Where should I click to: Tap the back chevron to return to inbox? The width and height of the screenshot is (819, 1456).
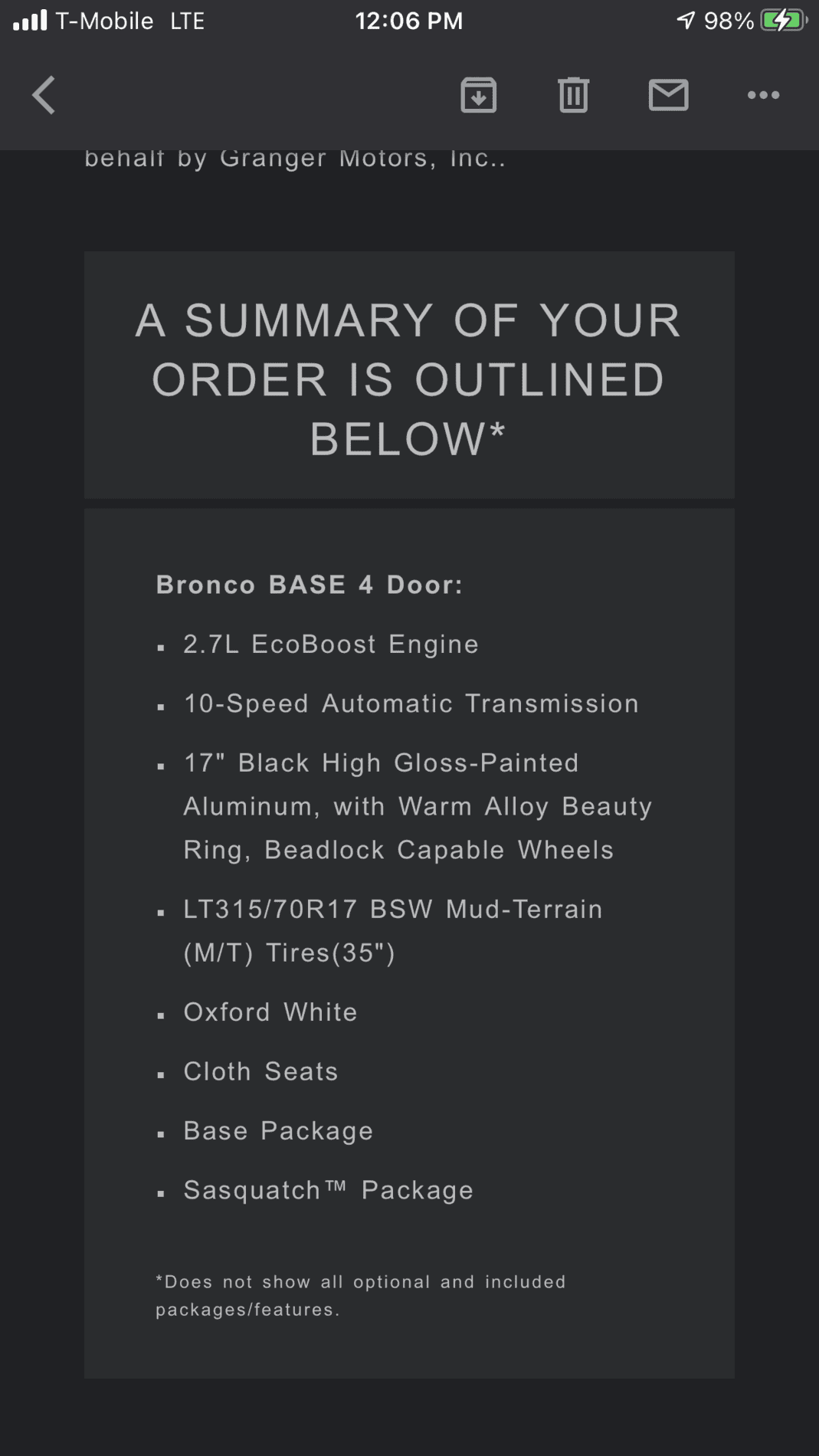(x=44, y=95)
